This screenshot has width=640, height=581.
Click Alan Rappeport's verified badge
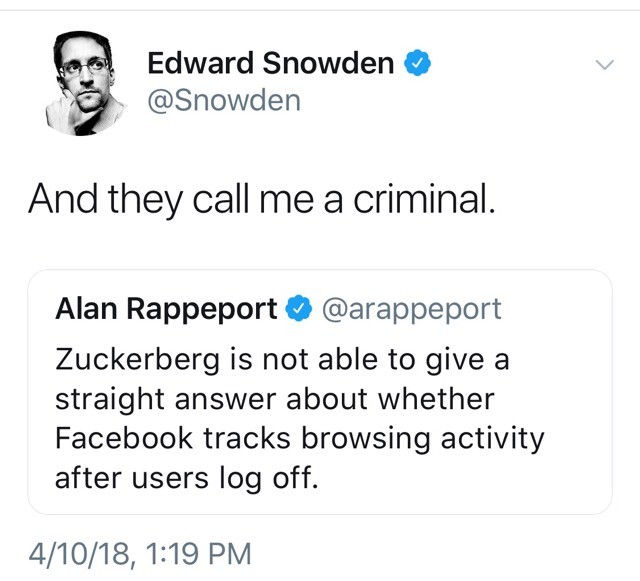pos(298,308)
